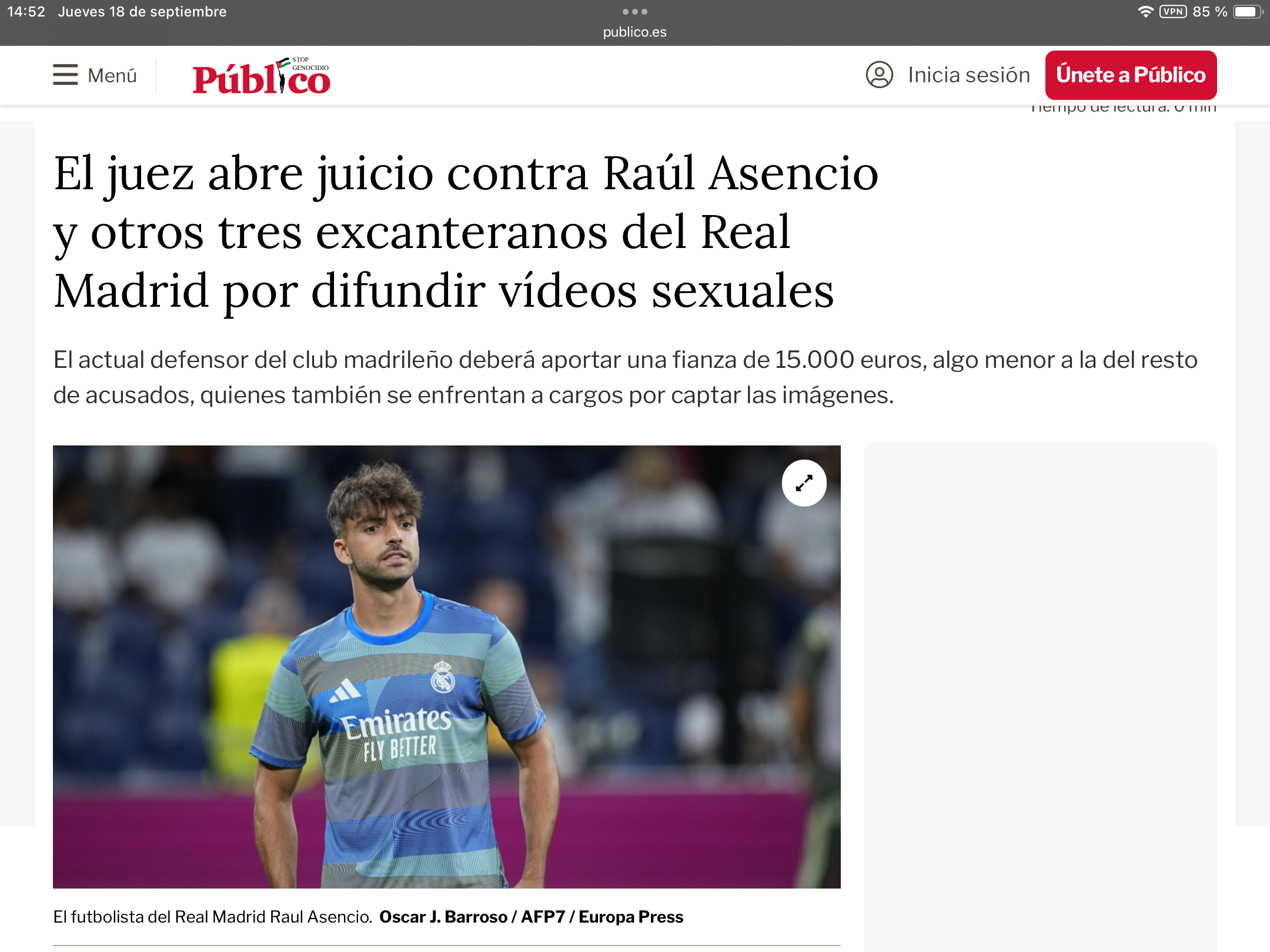This screenshot has height=952, width=1270.
Task: Click the empty ad panel beside photo
Action: 1040,696
